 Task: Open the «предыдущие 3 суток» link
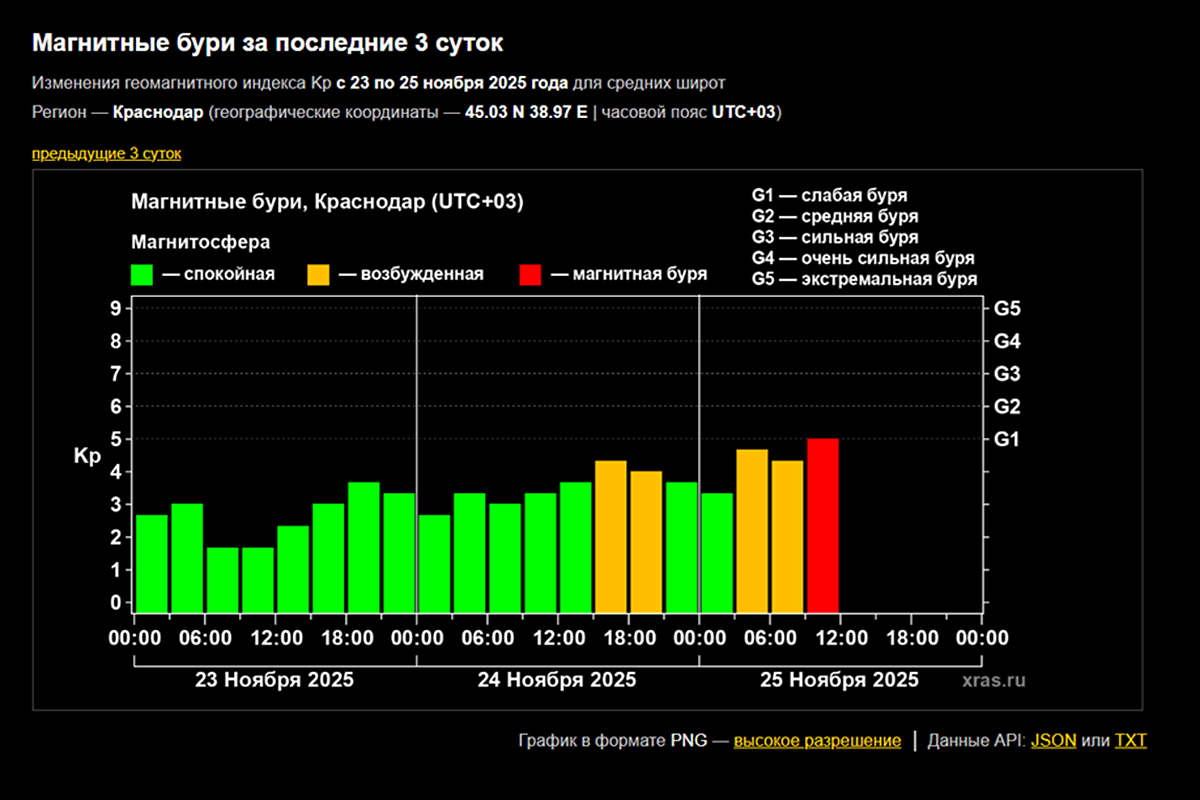pos(106,153)
